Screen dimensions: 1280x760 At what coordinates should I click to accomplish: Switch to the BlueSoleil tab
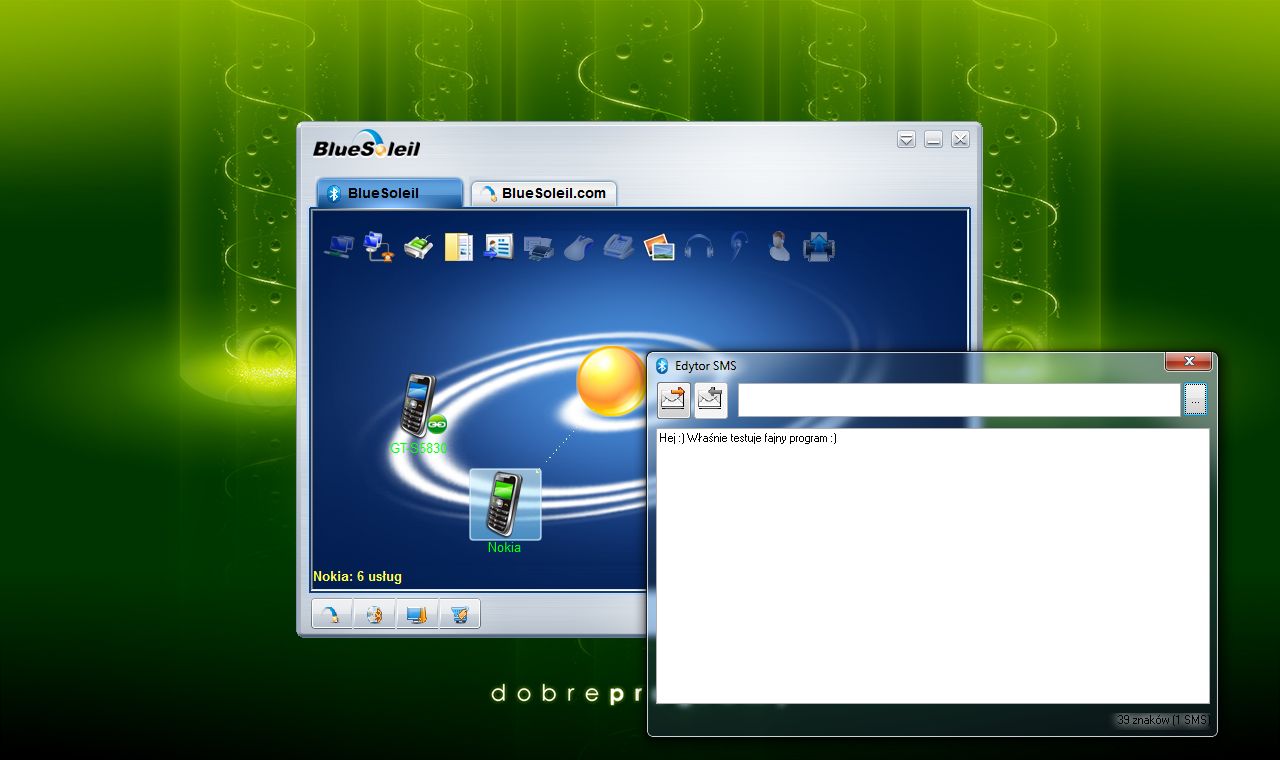(390, 193)
